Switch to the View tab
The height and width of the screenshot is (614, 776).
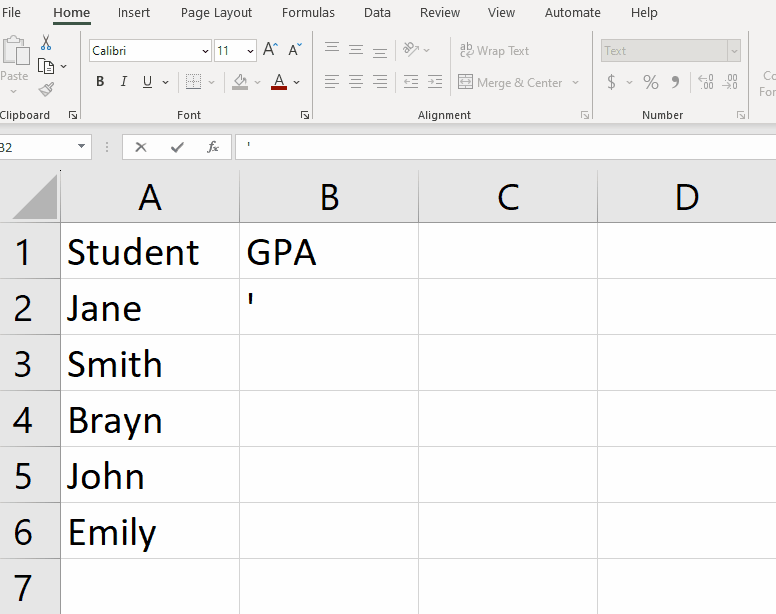click(501, 12)
